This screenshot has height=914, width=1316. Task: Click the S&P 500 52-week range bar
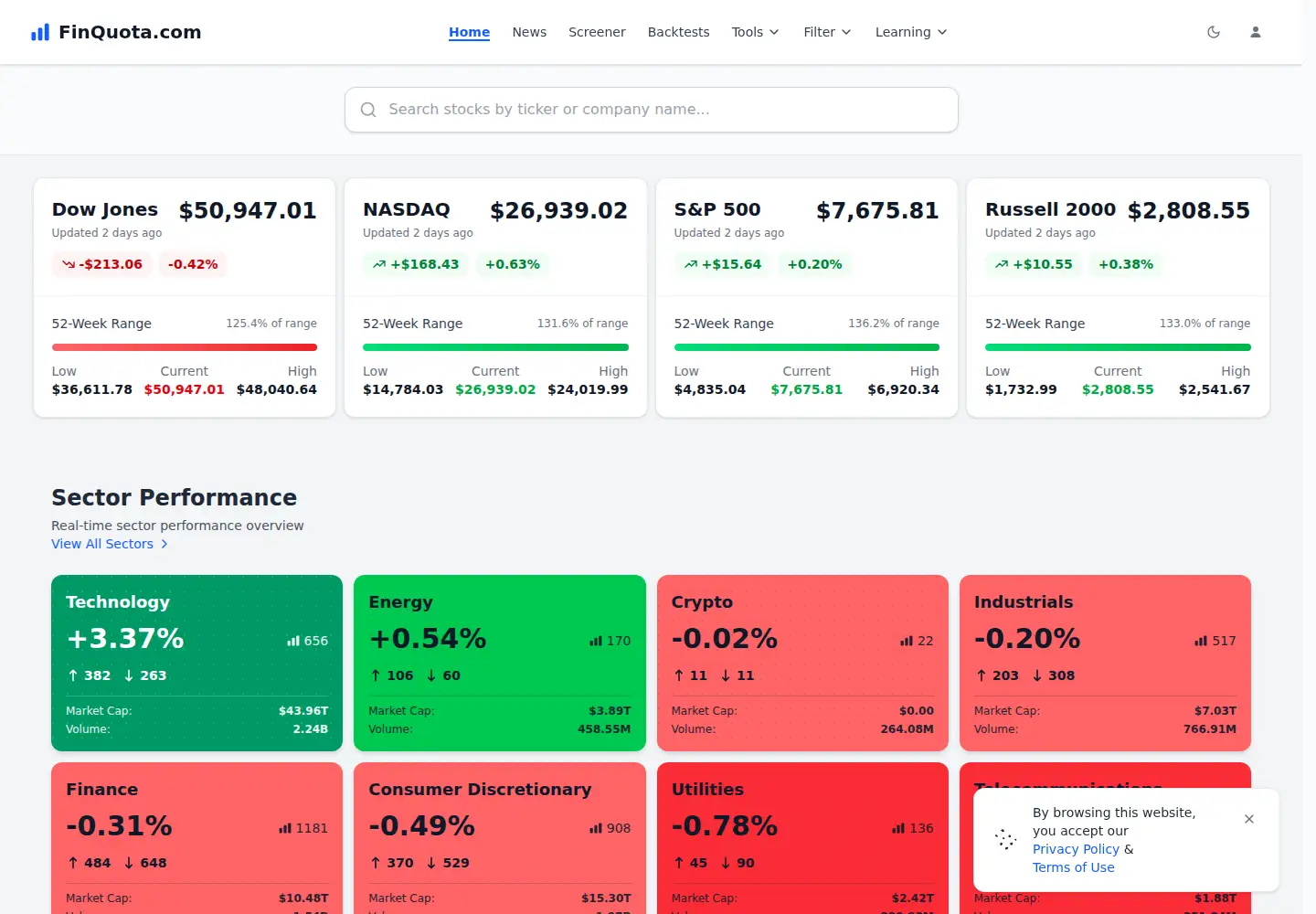[x=807, y=347]
